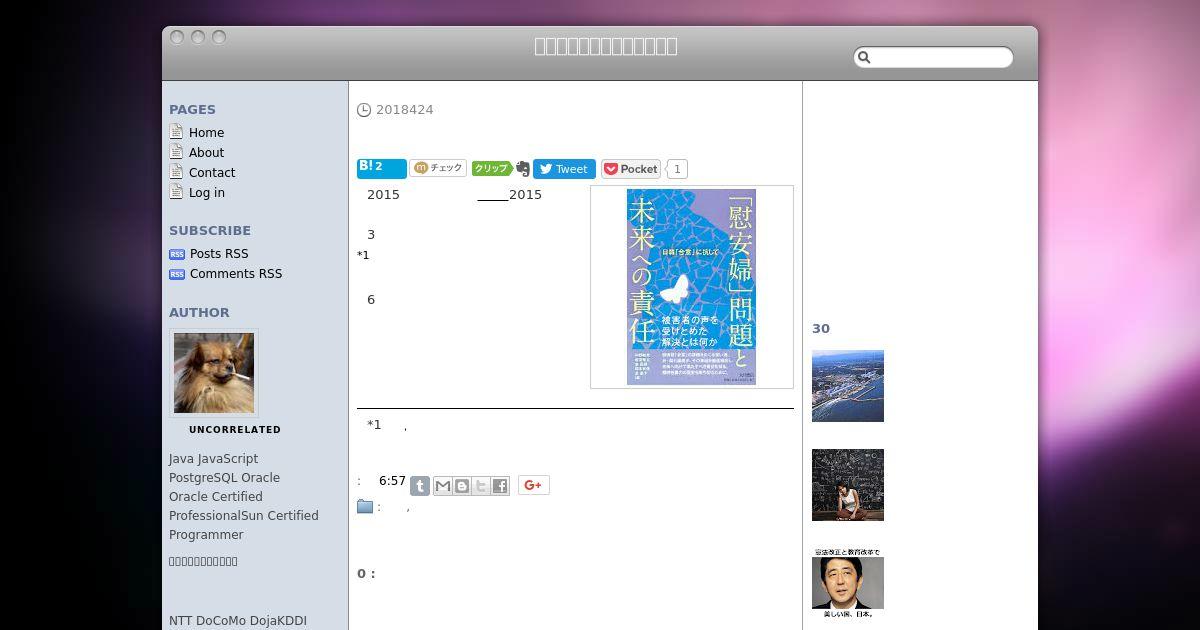Image resolution: width=1200 pixels, height=630 pixels.
Task: Share via Blogger icon
Action: [x=462, y=486]
